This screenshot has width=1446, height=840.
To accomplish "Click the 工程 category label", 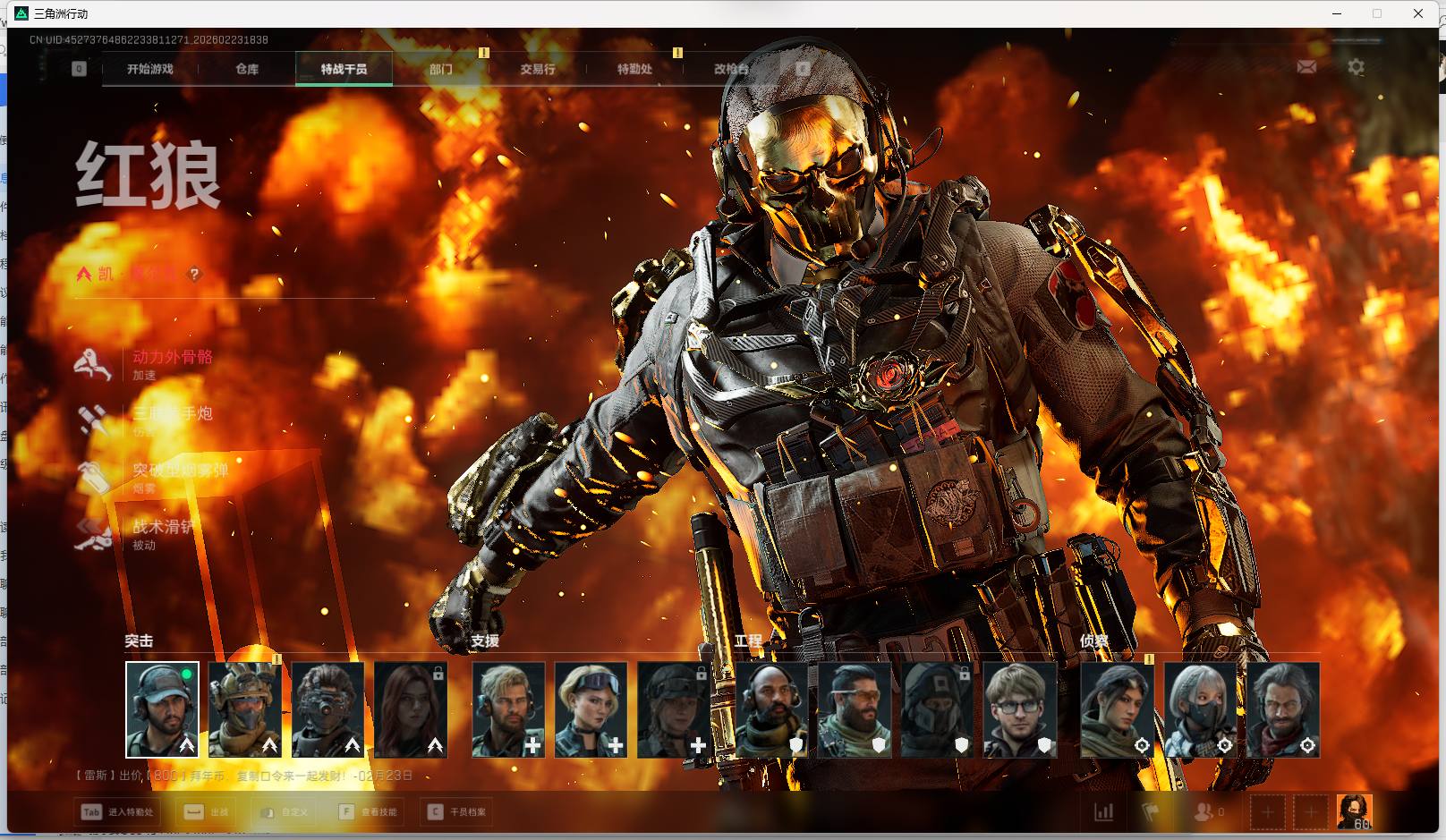I will click(748, 641).
